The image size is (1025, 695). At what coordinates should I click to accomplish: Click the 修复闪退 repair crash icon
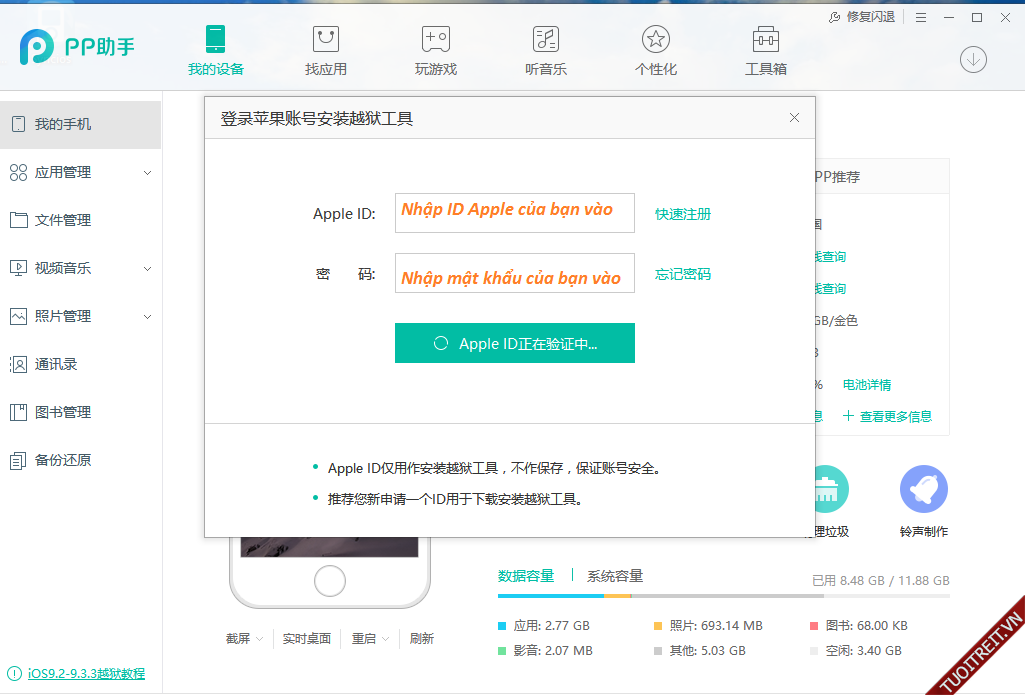pos(836,17)
